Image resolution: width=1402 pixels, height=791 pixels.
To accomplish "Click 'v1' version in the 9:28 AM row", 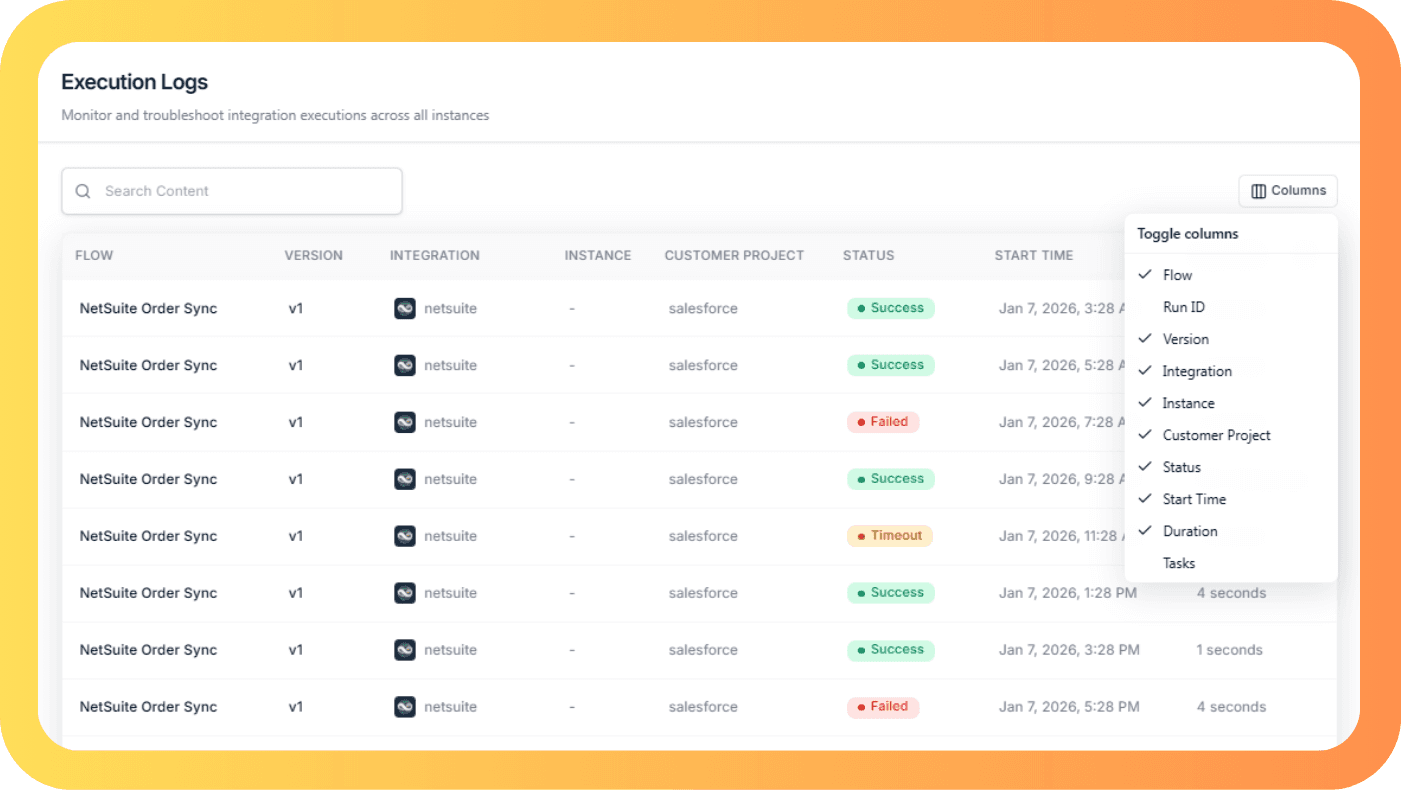I will coord(296,479).
